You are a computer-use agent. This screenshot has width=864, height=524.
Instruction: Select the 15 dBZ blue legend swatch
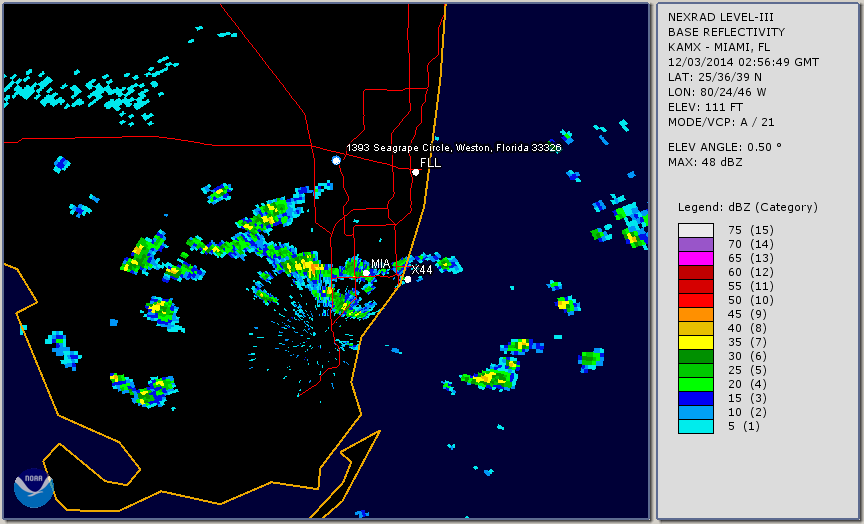(695, 398)
